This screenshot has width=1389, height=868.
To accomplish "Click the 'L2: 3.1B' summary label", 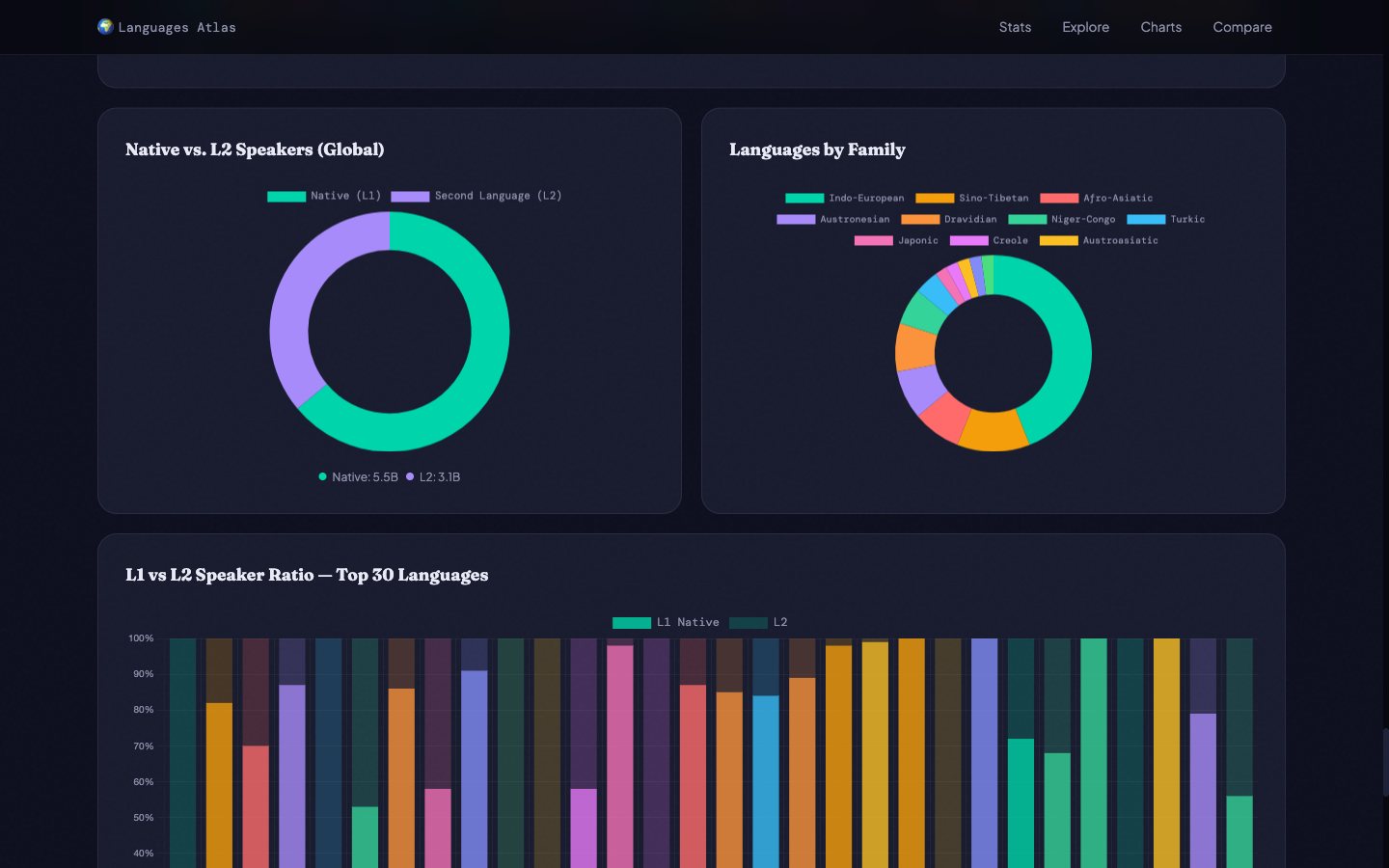I will click(x=433, y=476).
